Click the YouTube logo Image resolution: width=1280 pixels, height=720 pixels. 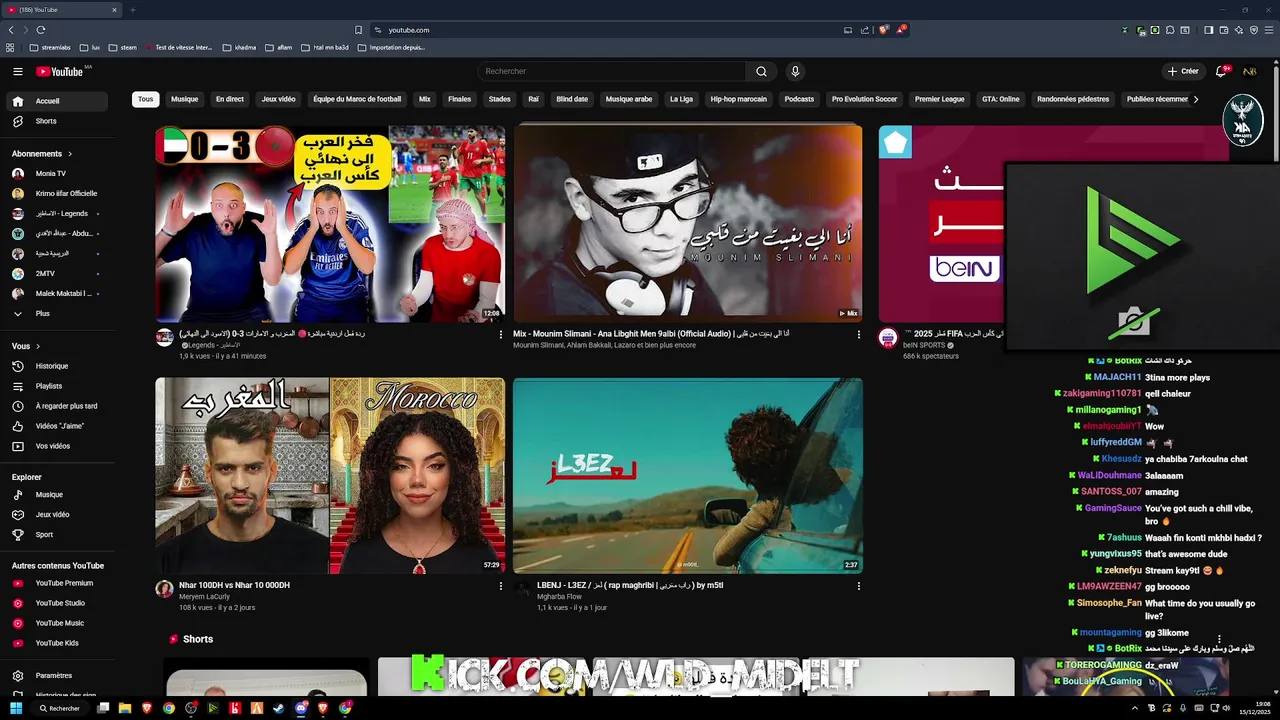coord(60,71)
